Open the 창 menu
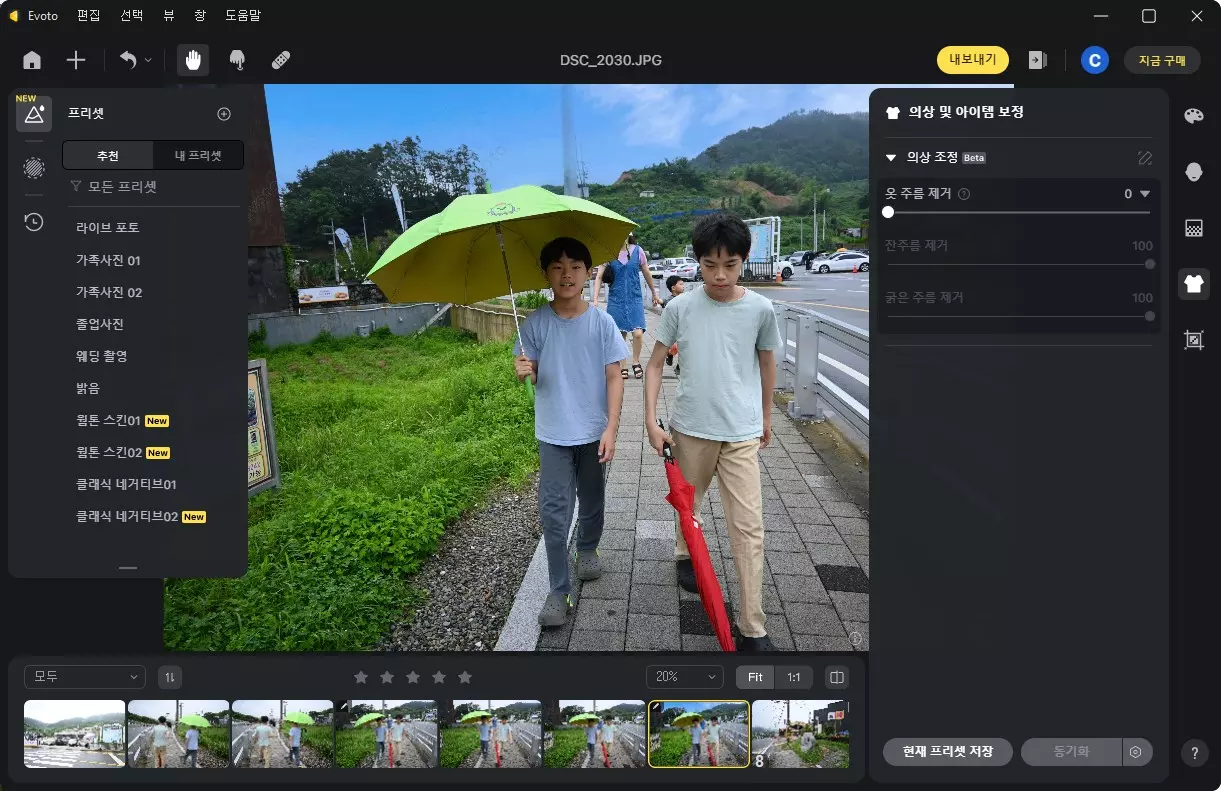Viewport: 1221px width, 791px height. click(x=200, y=16)
